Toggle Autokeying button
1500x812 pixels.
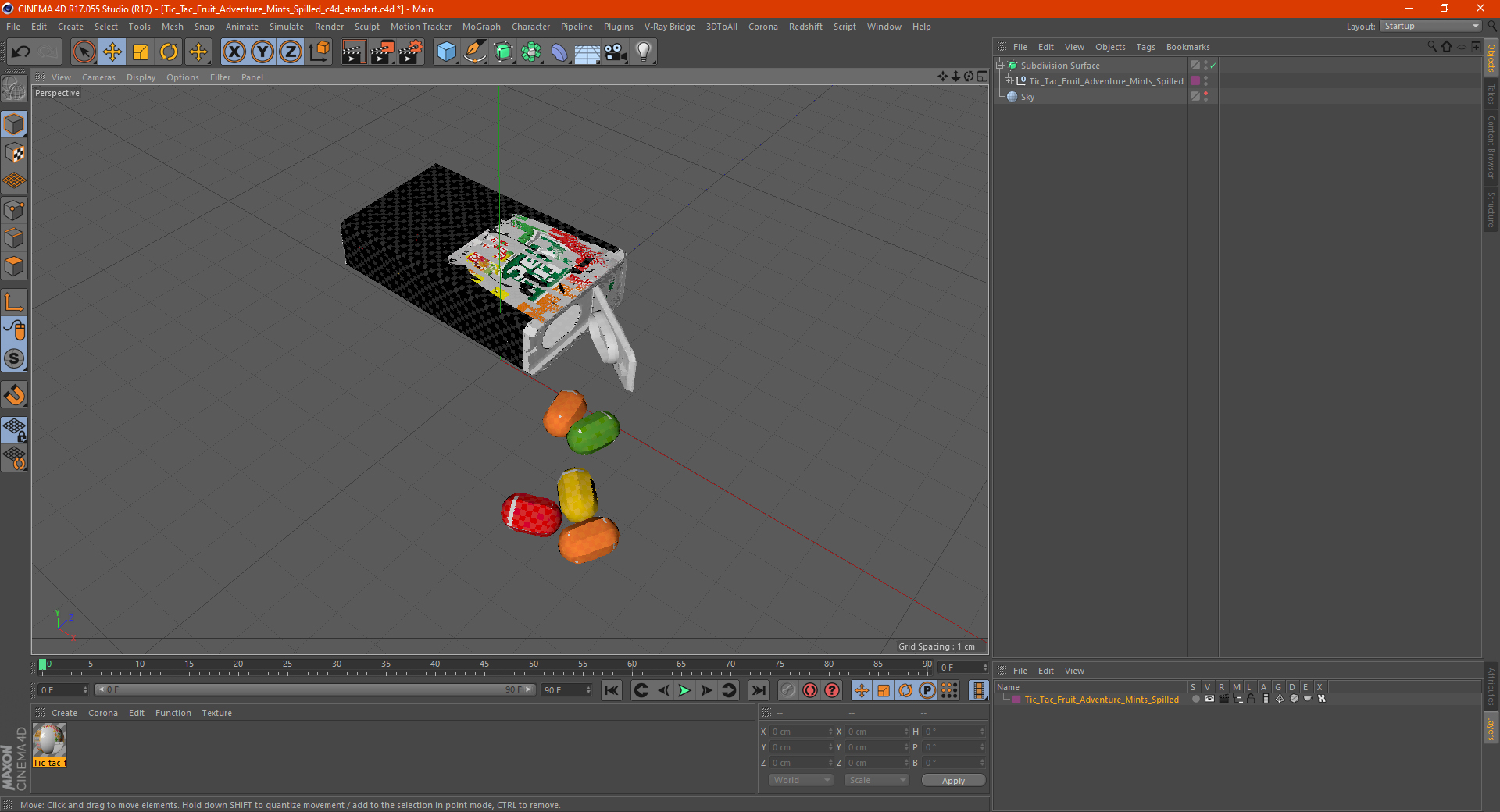tap(832, 690)
